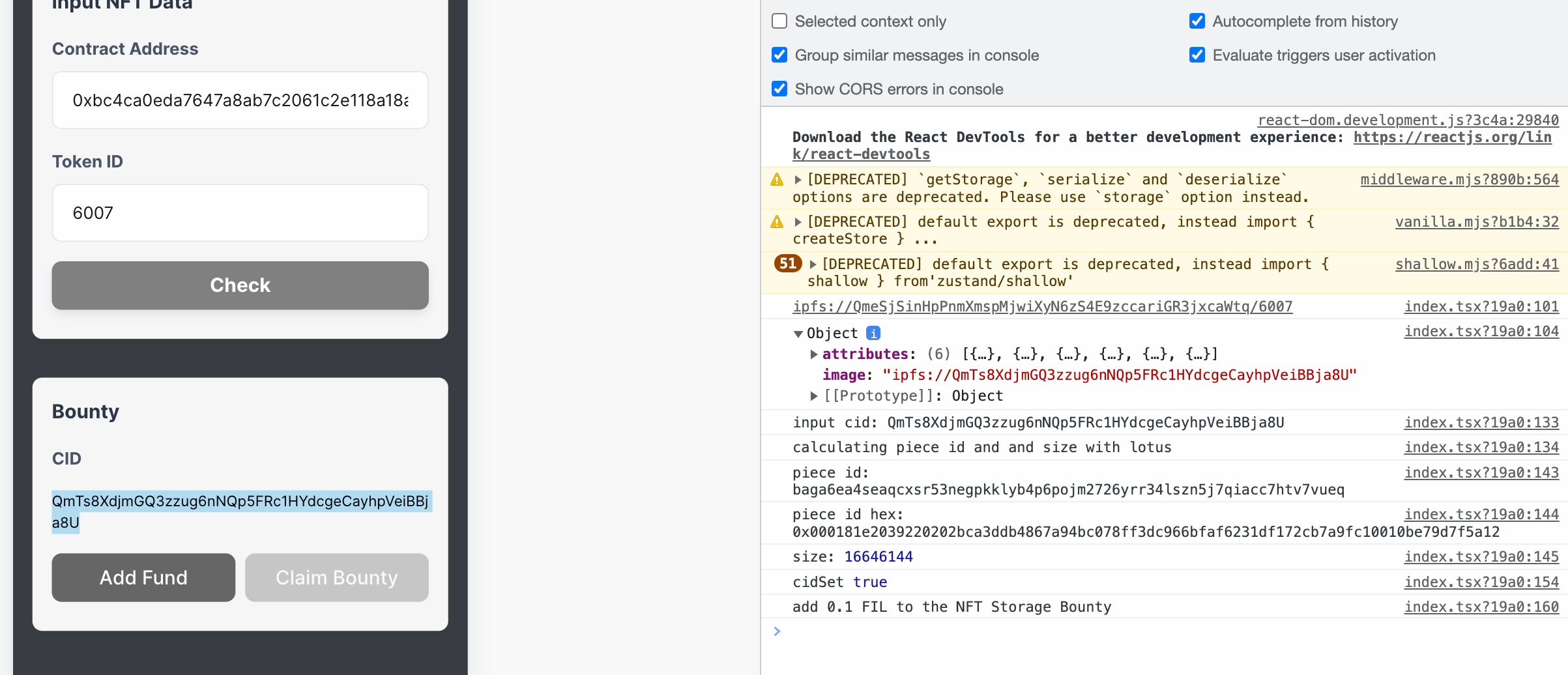Click the 'input cid:' log message
Image resolution: width=1568 pixels, height=675 pixels.
(x=1038, y=422)
